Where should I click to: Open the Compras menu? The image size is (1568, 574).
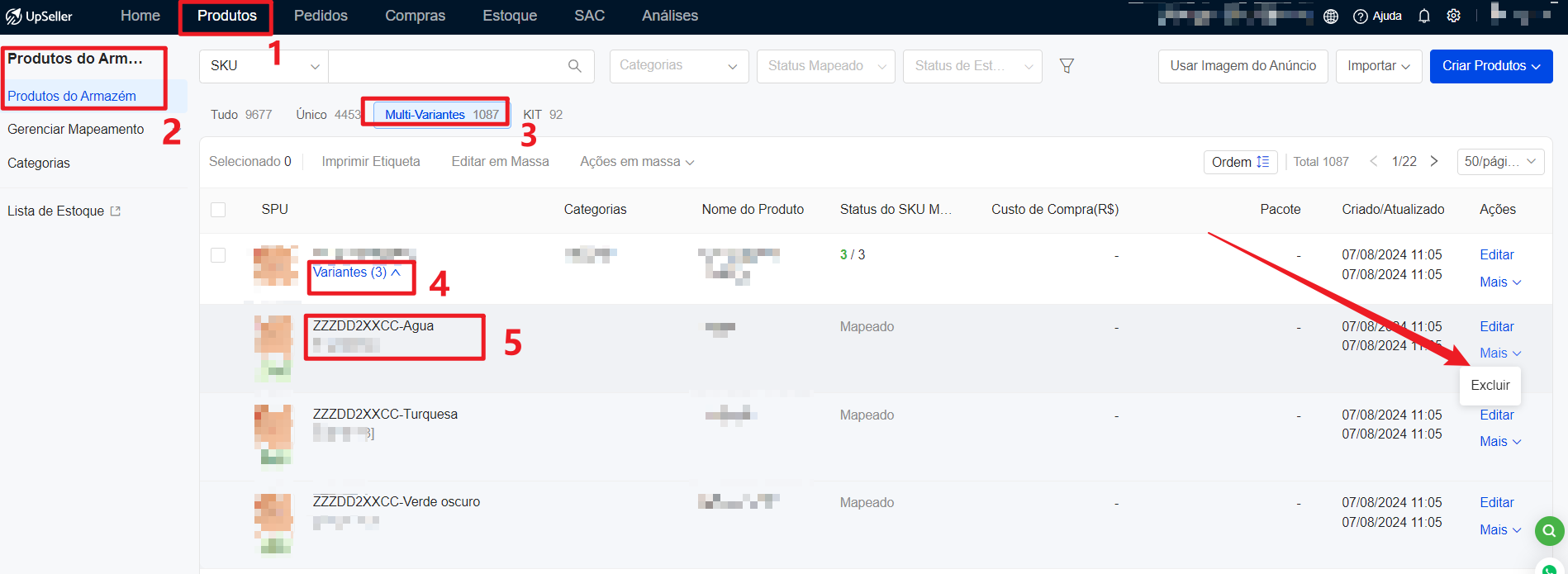click(415, 16)
